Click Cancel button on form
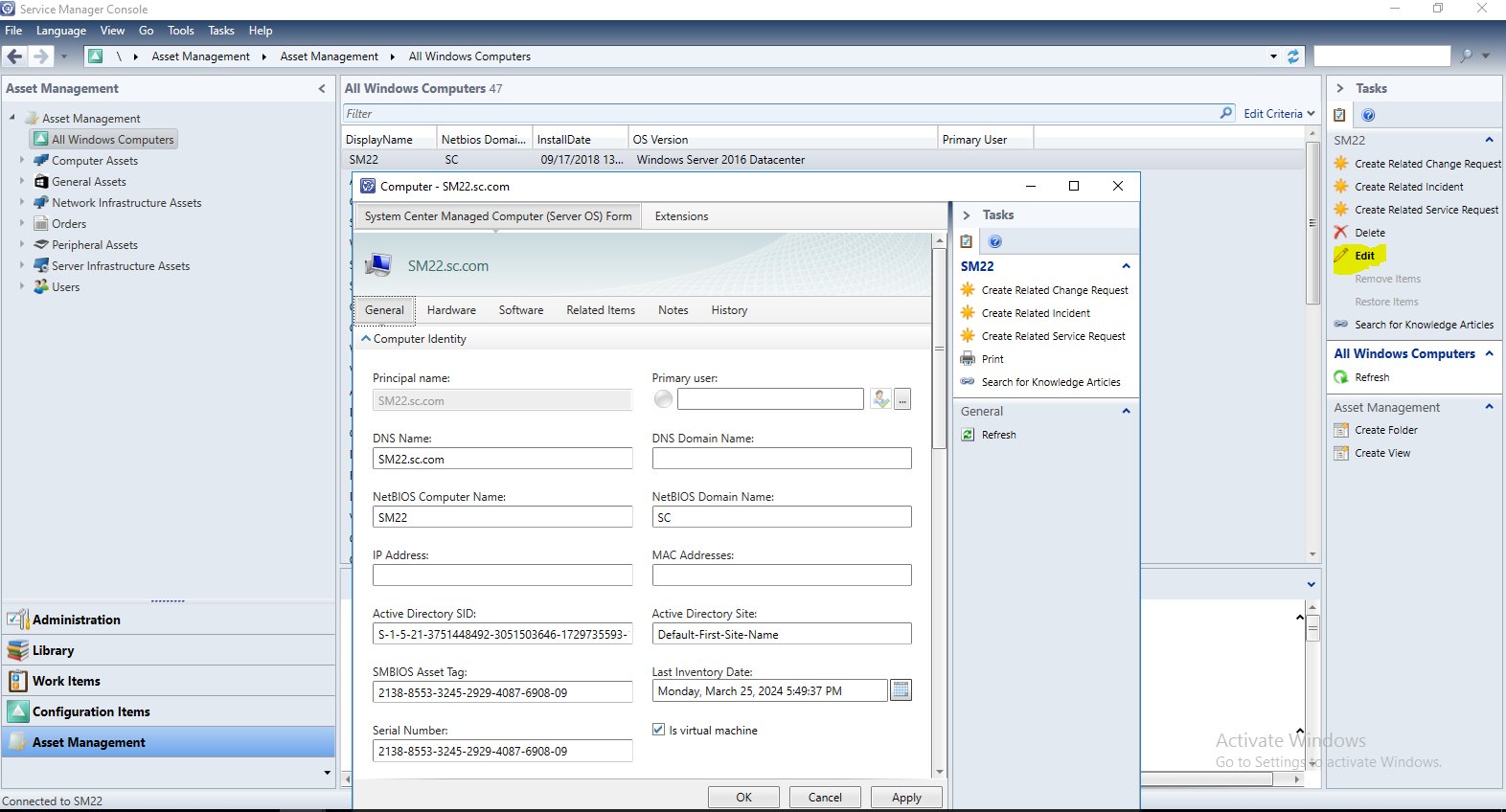The image size is (1506, 812). (x=825, y=797)
